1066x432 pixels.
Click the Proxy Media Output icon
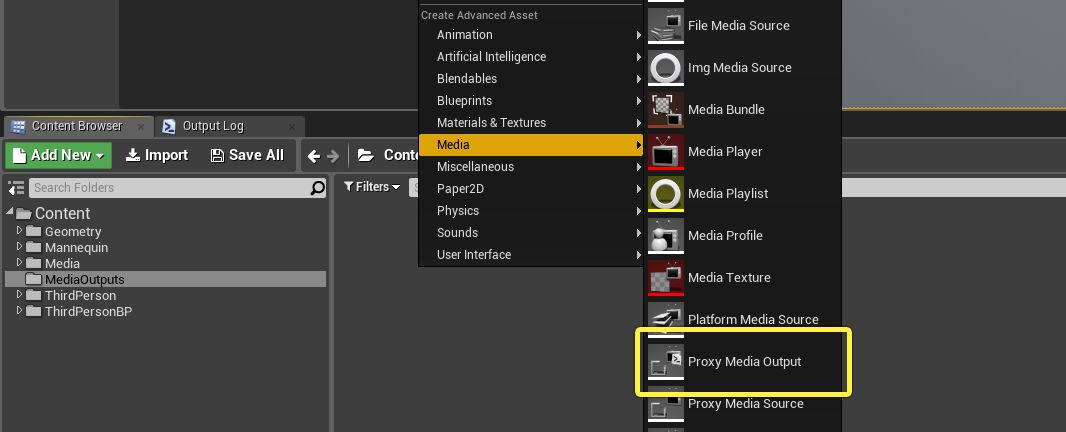coord(666,362)
